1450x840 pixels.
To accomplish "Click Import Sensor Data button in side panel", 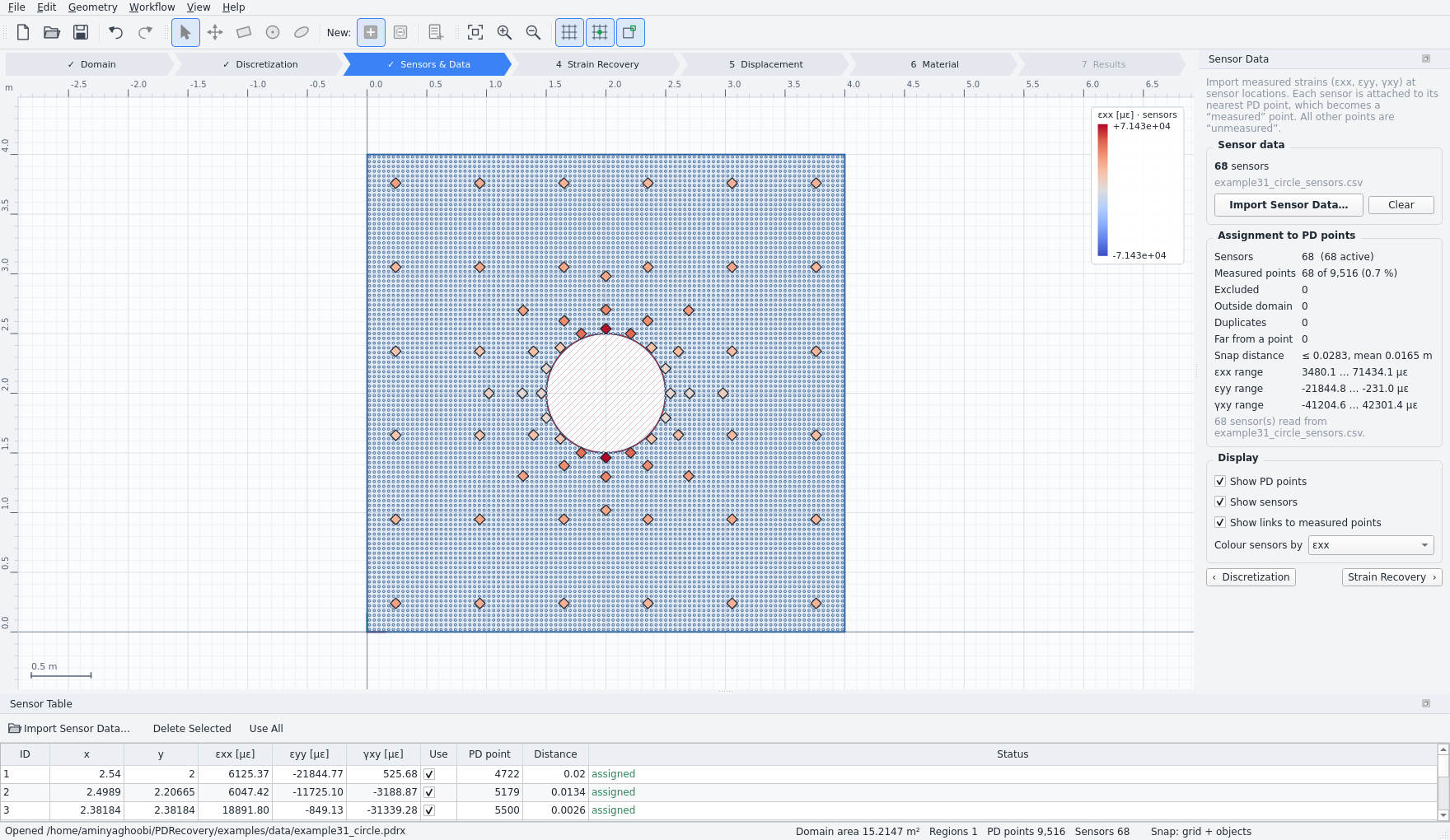I will (1289, 205).
